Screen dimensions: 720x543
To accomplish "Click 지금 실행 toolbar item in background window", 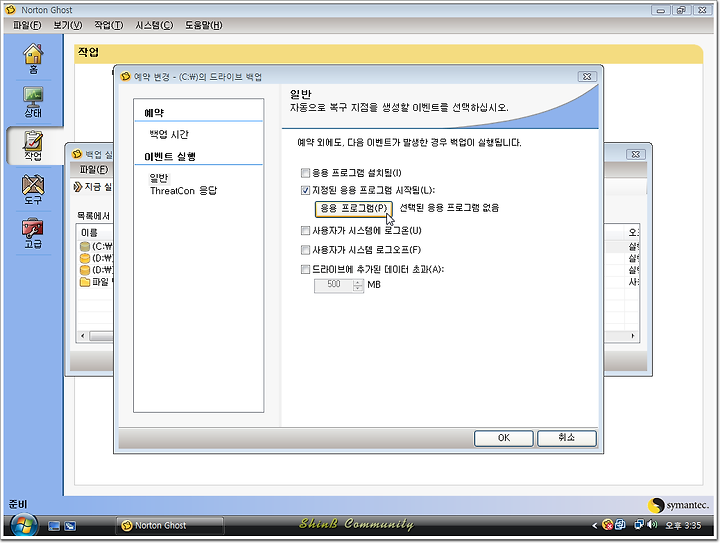I will 93,187.
